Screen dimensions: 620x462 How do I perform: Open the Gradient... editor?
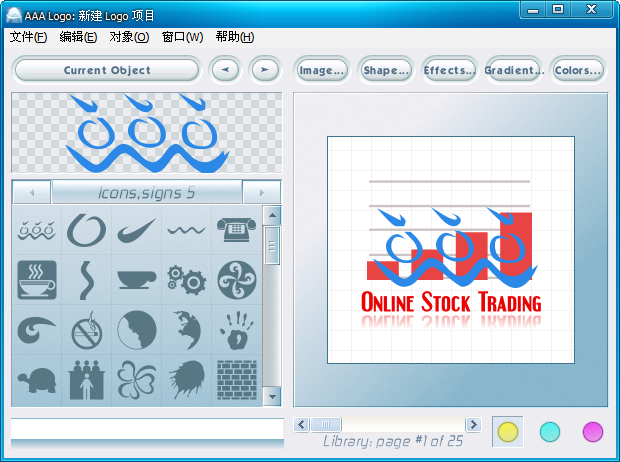click(x=514, y=70)
